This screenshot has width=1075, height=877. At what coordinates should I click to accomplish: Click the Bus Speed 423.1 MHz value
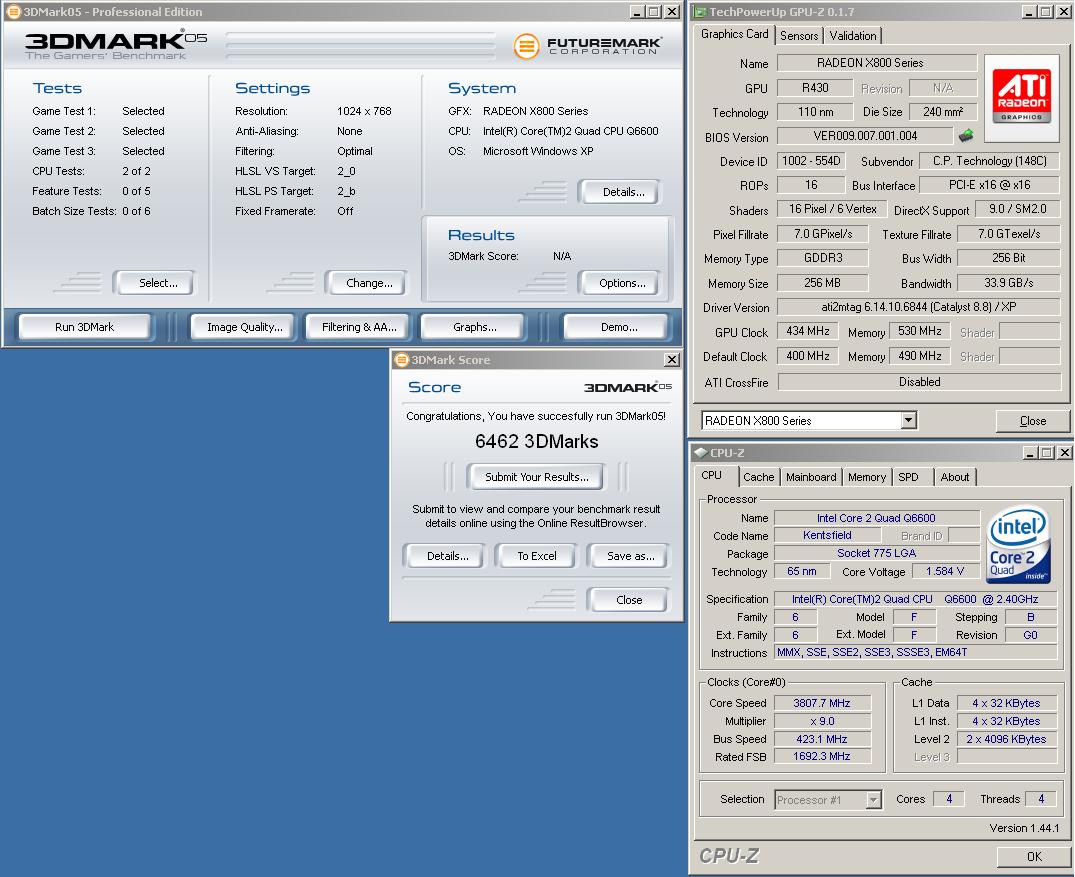tap(822, 739)
